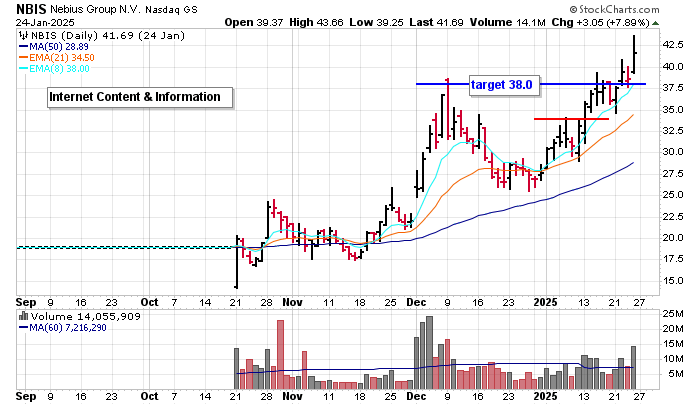Click the 5M volume axis label
Image resolution: width=700 pixels, height=405 pixels.
click(x=675, y=374)
